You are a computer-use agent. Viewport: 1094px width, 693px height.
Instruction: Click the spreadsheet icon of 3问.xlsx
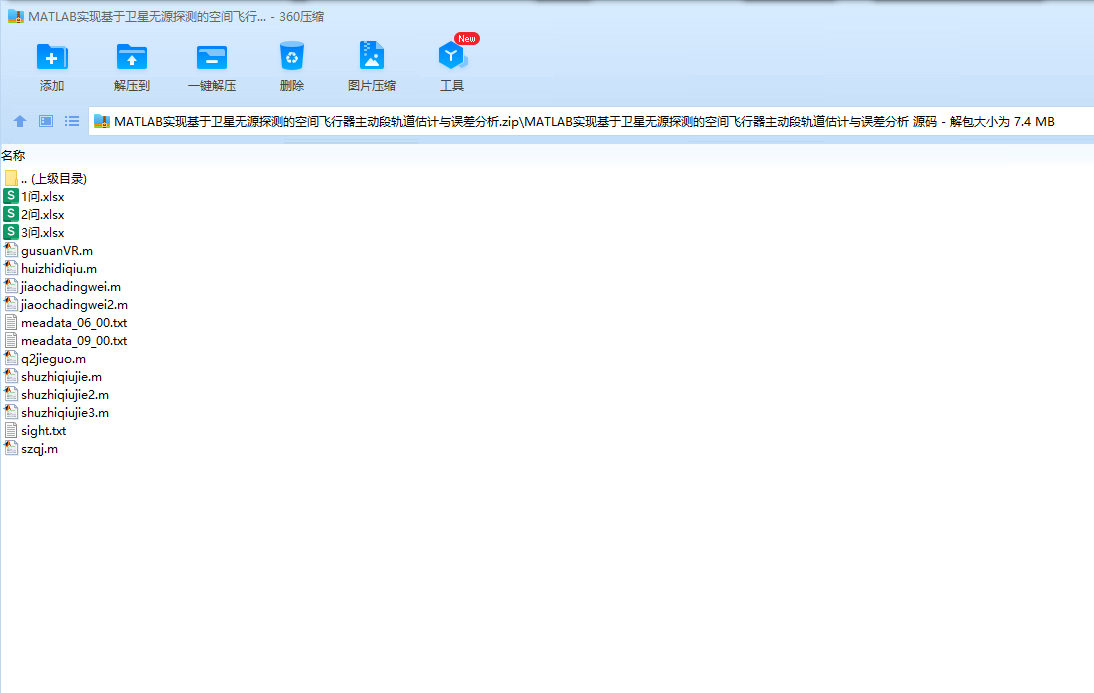(x=10, y=232)
